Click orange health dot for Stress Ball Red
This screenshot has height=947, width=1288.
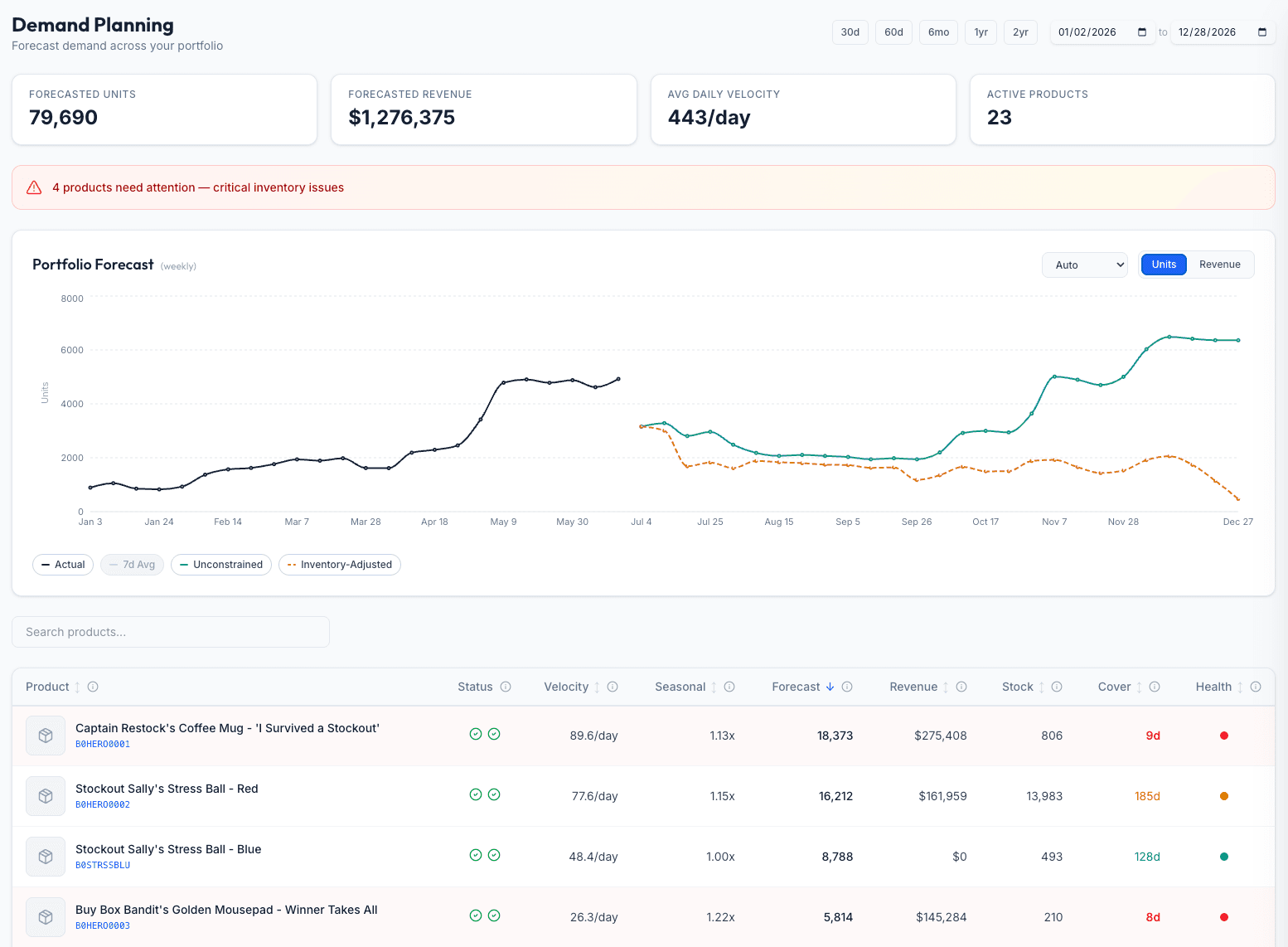coord(1224,796)
